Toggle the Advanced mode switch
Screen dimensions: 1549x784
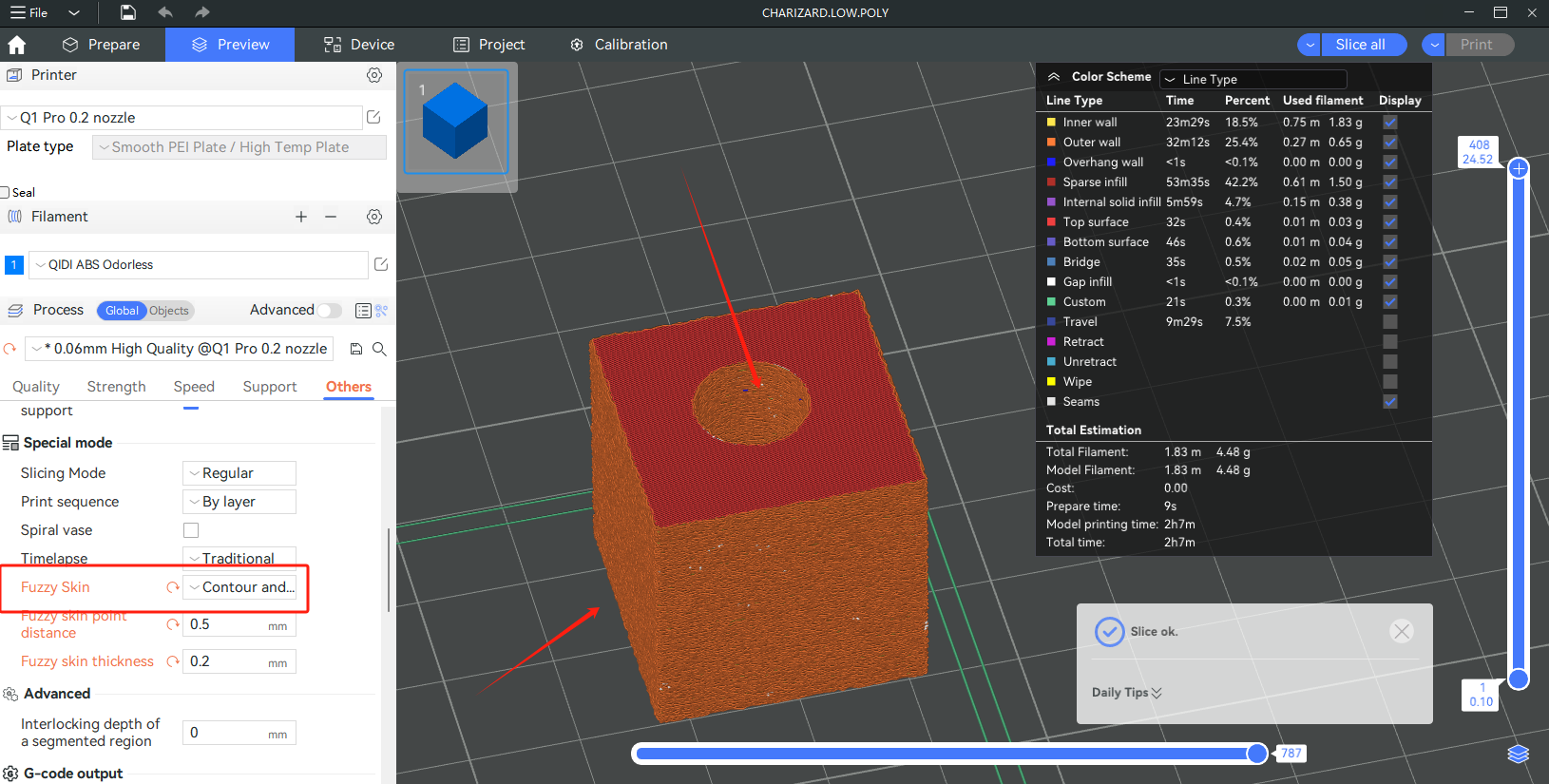coord(329,310)
